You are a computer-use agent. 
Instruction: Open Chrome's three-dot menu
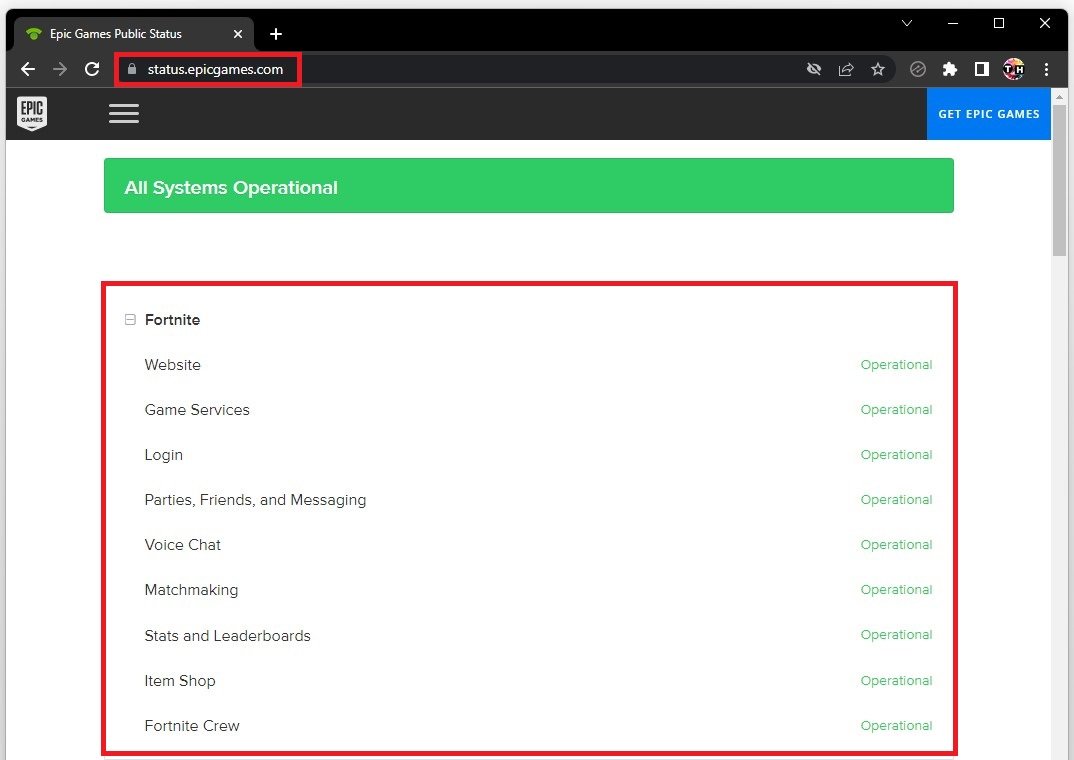pos(1047,69)
